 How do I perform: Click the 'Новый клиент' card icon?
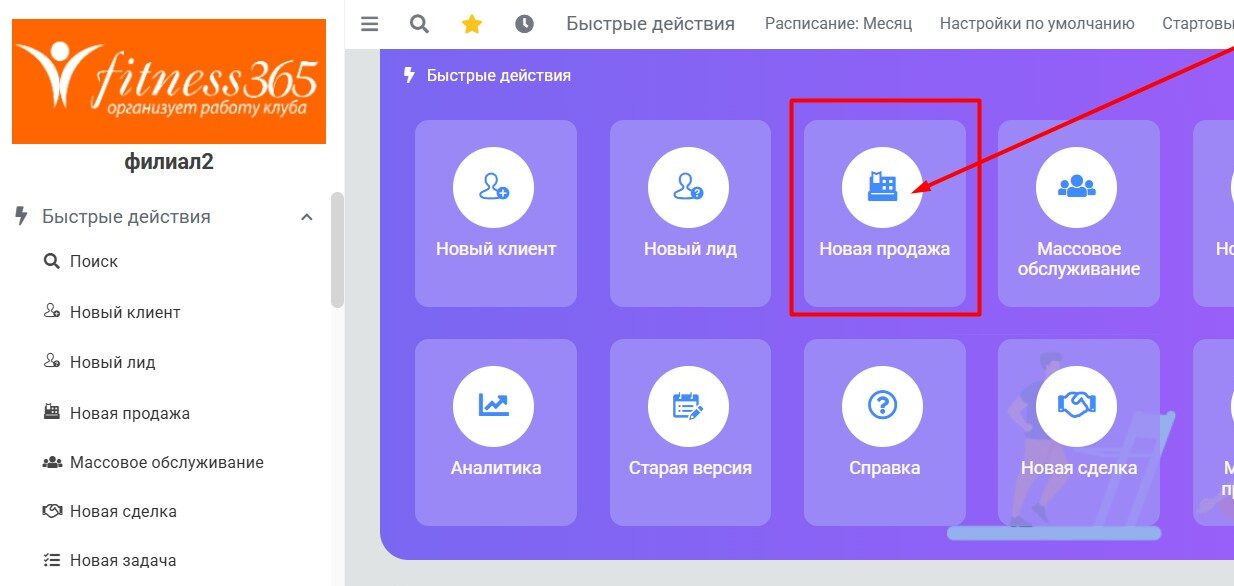[x=493, y=187]
